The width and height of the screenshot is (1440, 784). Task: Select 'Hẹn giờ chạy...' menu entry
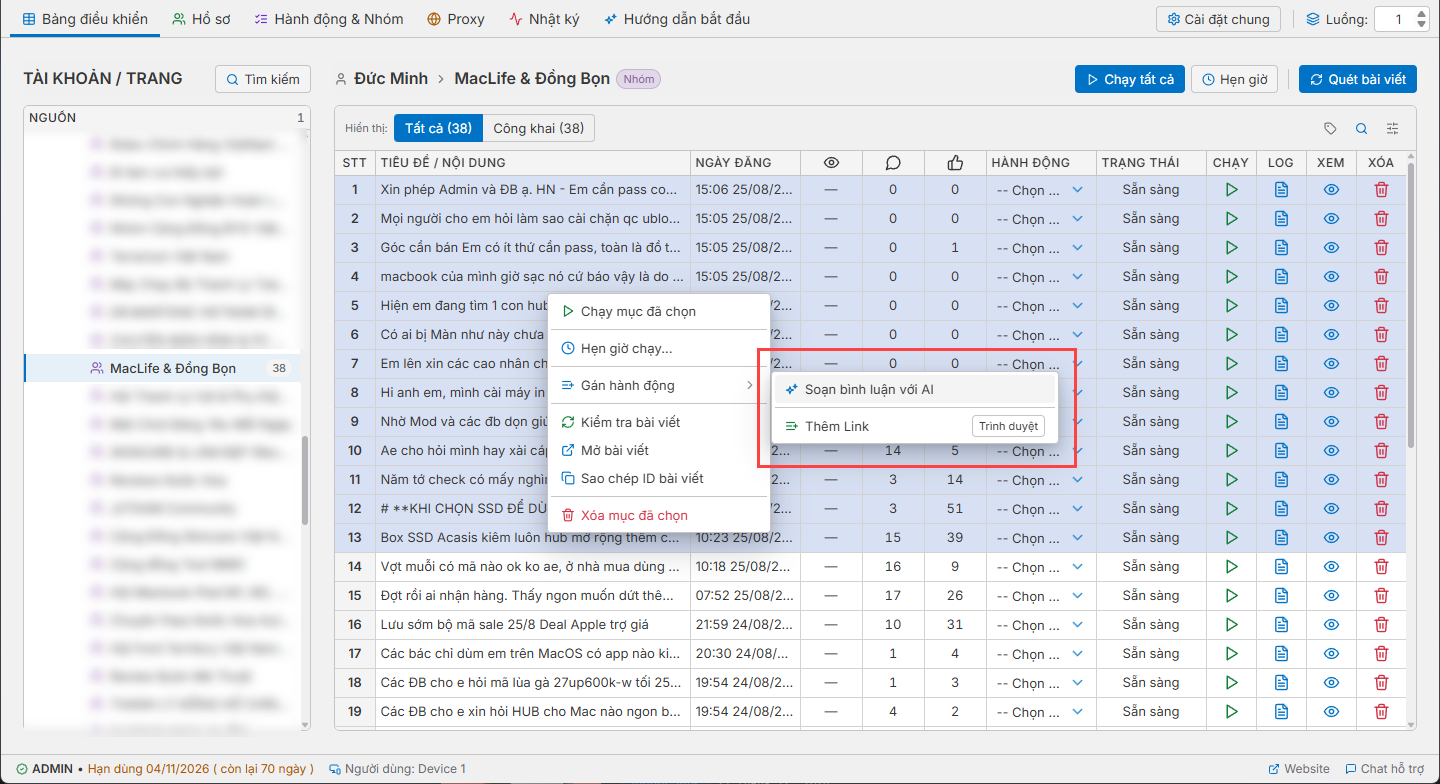(659, 348)
